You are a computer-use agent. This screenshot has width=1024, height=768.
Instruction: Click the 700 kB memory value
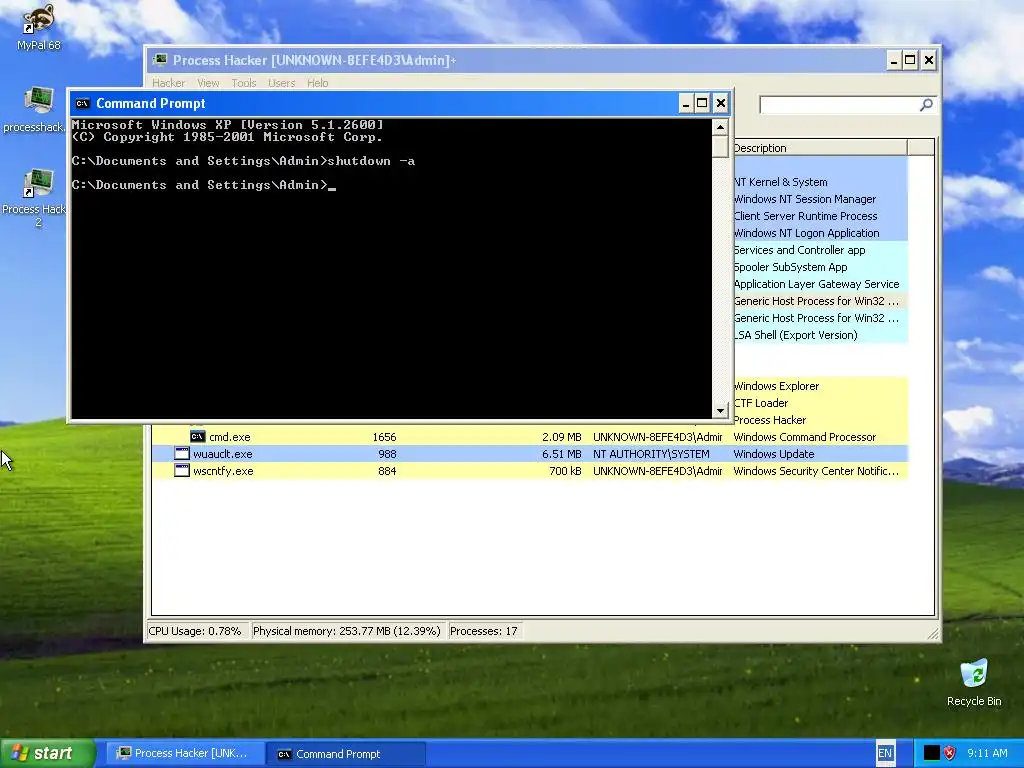coord(565,471)
